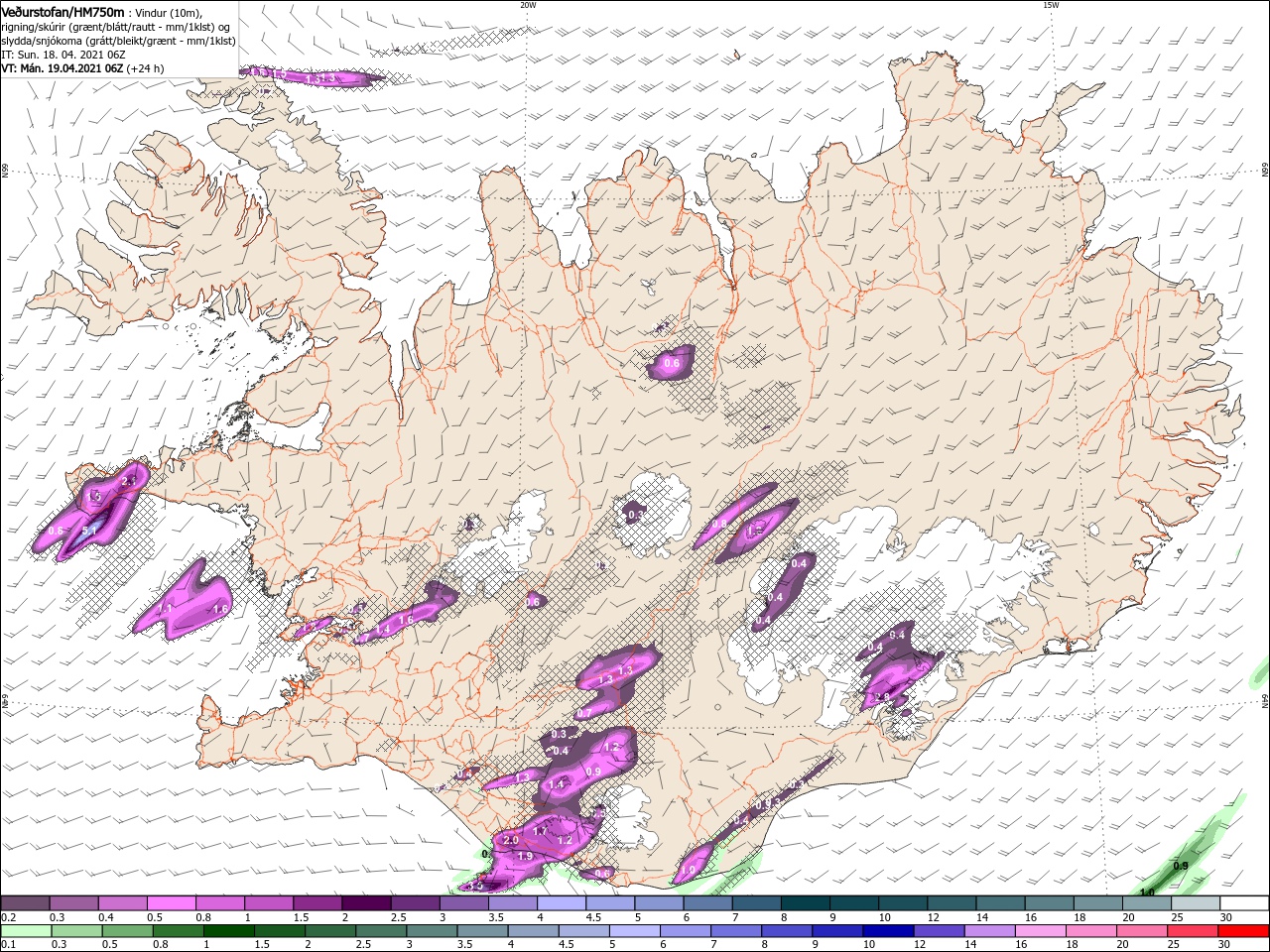Image resolution: width=1270 pixels, height=952 pixels.
Task: Click the Veðurstofan/HM750m map title
Action: (63, 11)
